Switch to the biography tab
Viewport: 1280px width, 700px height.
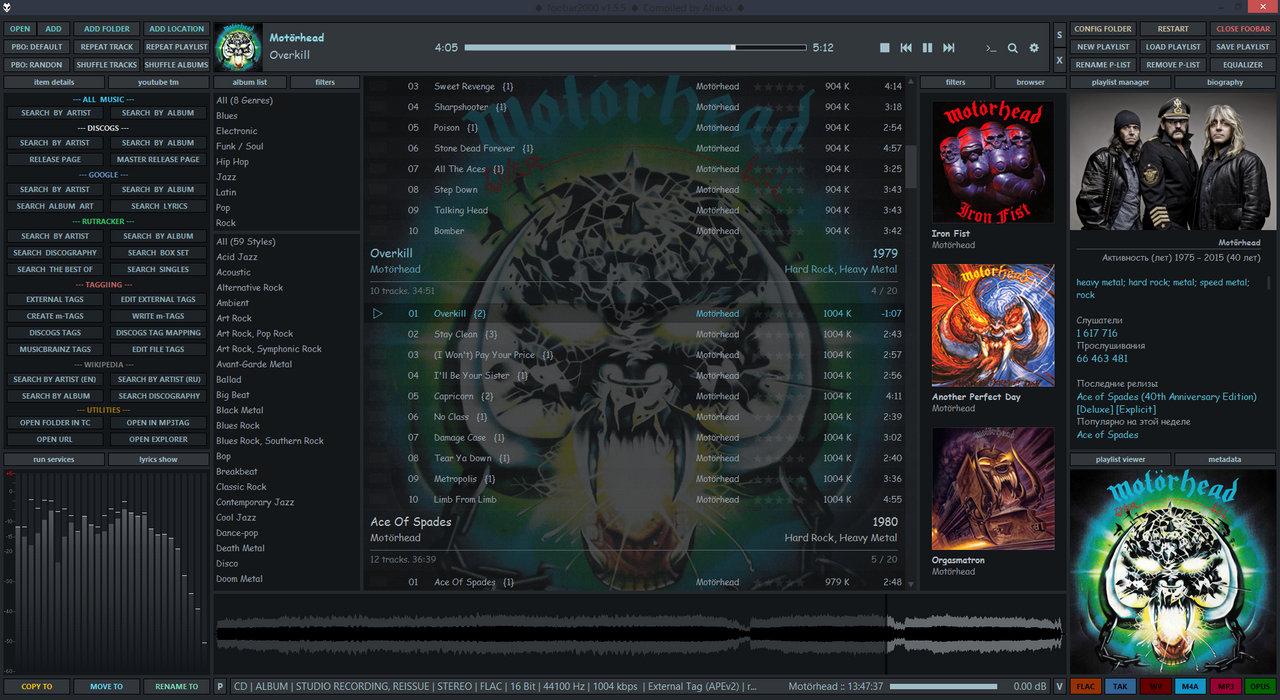tap(1224, 82)
